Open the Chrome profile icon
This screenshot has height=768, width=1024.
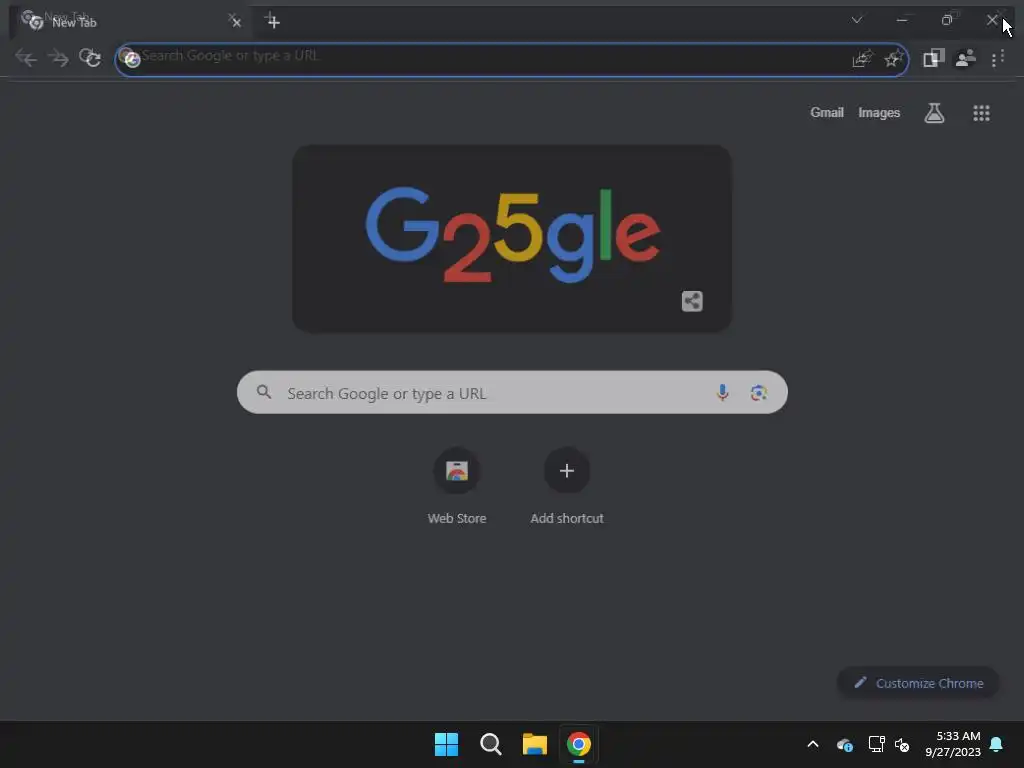click(x=965, y=58)
